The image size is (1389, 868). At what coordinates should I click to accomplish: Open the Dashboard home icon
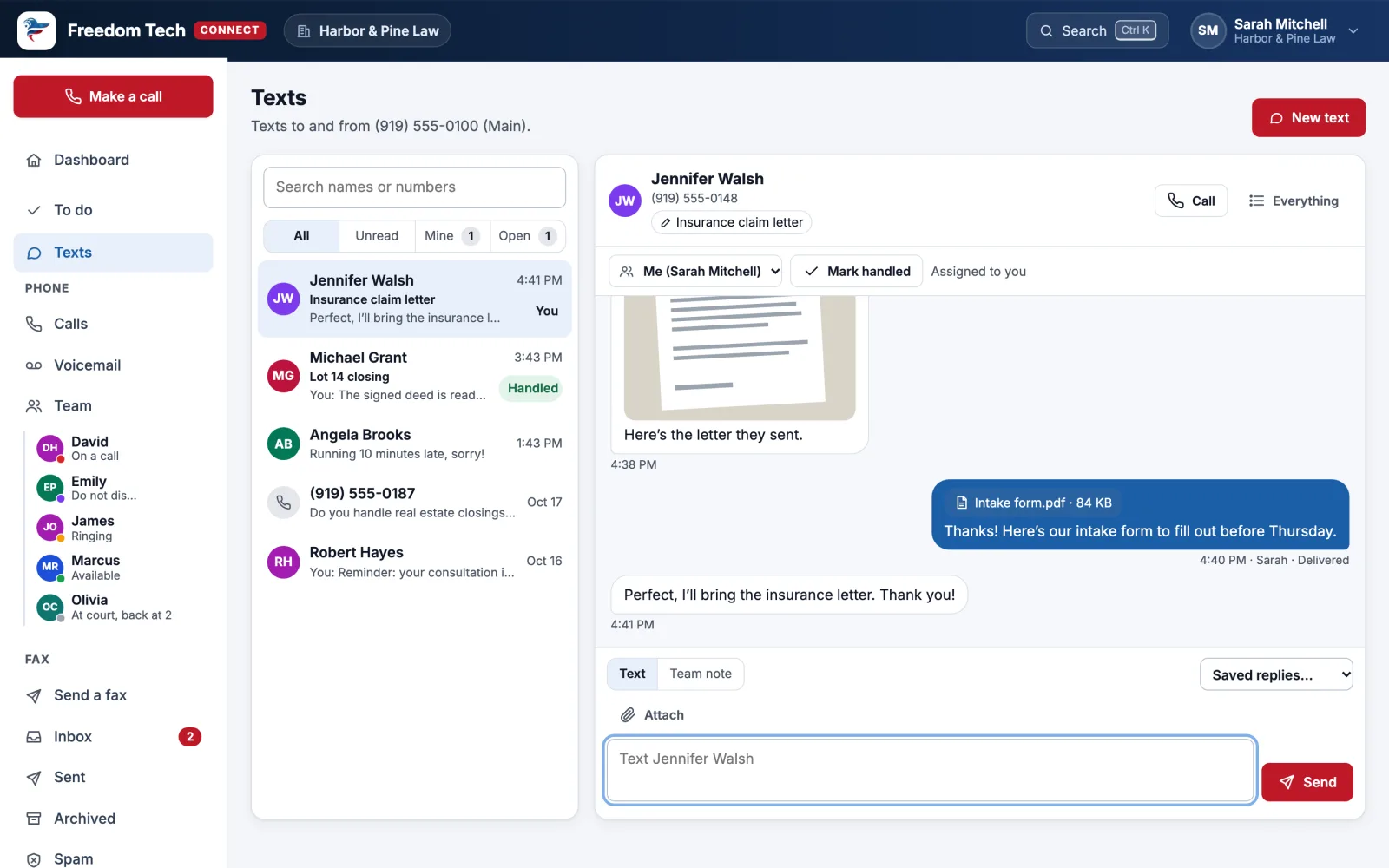(x=34, y=160)
